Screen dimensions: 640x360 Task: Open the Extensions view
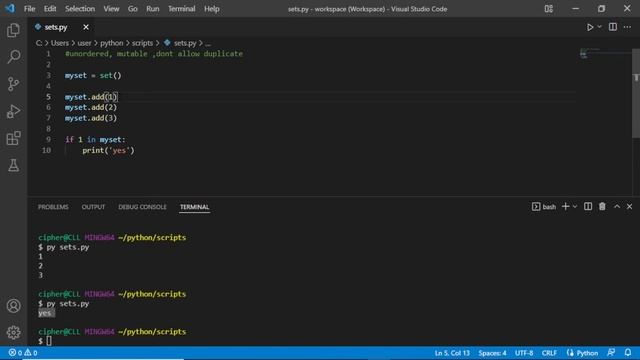pos(13,138)
